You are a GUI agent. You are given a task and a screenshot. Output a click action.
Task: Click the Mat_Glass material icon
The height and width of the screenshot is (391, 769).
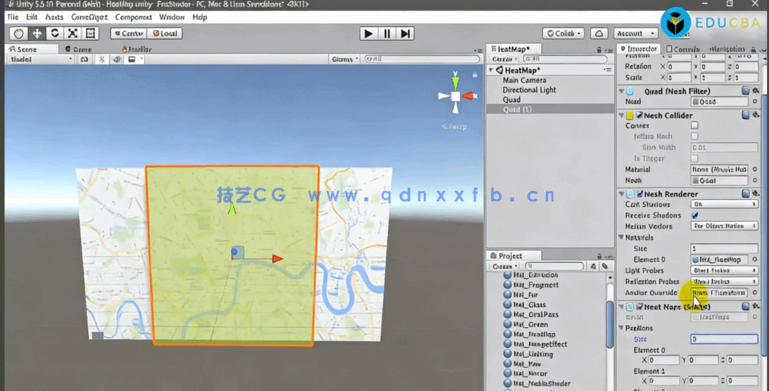click(x=508, y=305)
